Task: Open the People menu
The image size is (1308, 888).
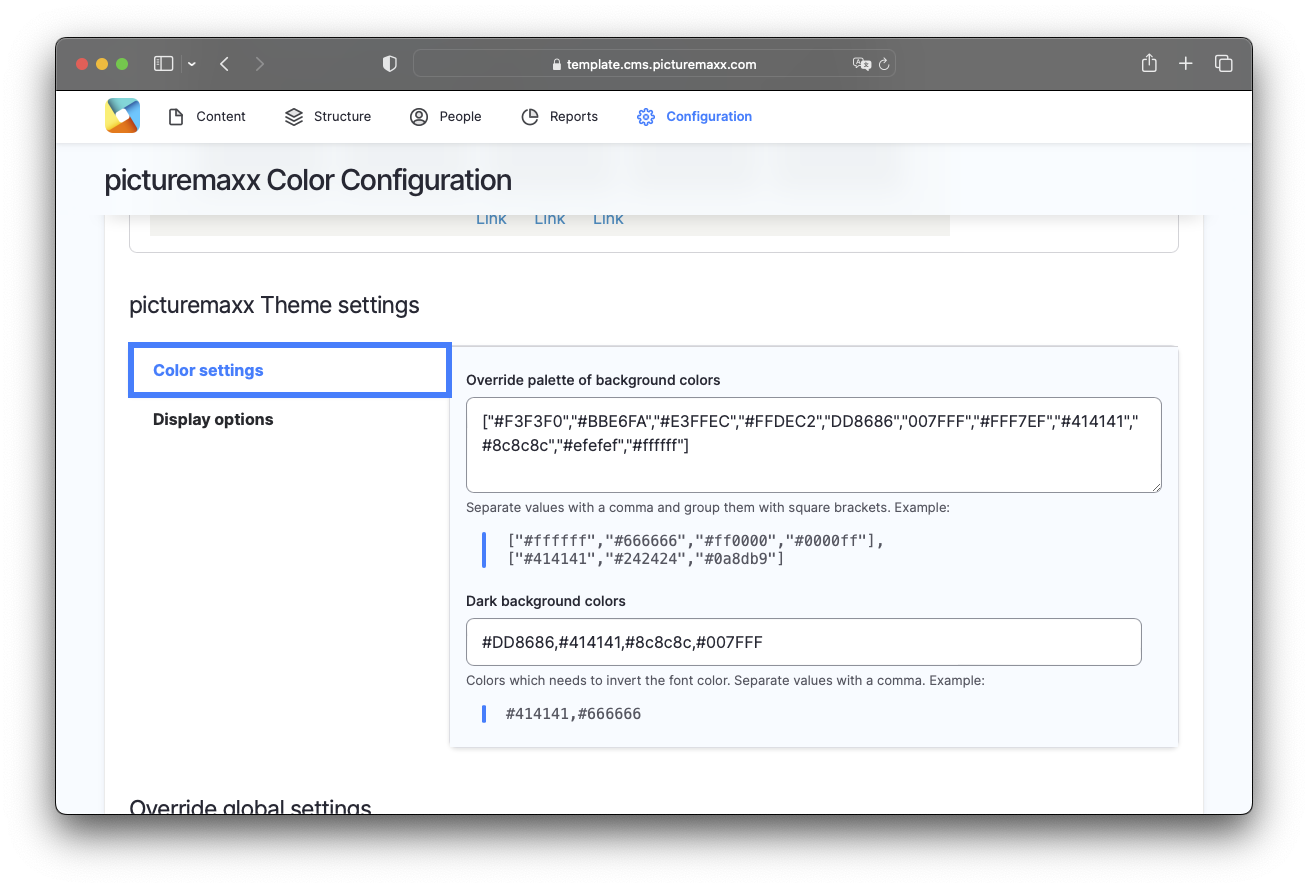Action: [446, 117]
